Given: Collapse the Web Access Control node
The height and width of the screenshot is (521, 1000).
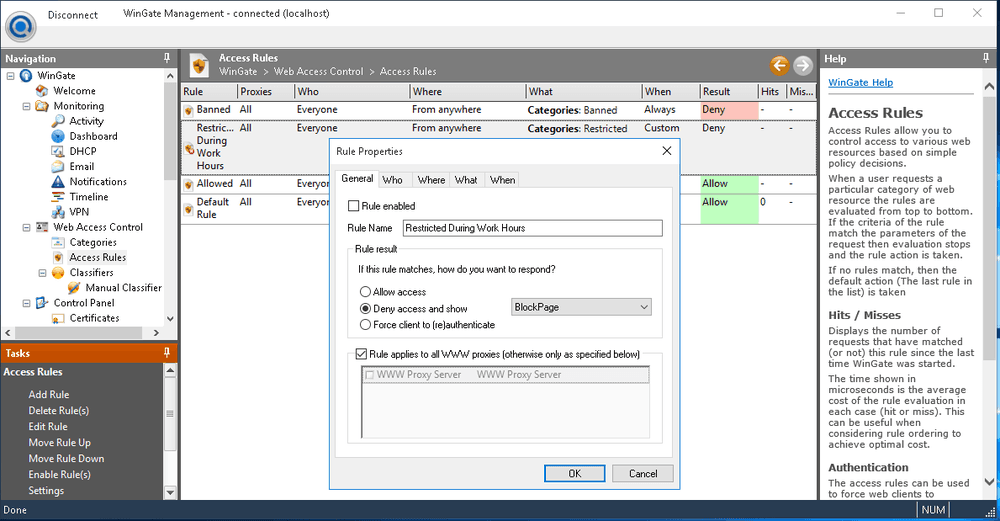Looking at the screenshot, I should coord(26,228).
